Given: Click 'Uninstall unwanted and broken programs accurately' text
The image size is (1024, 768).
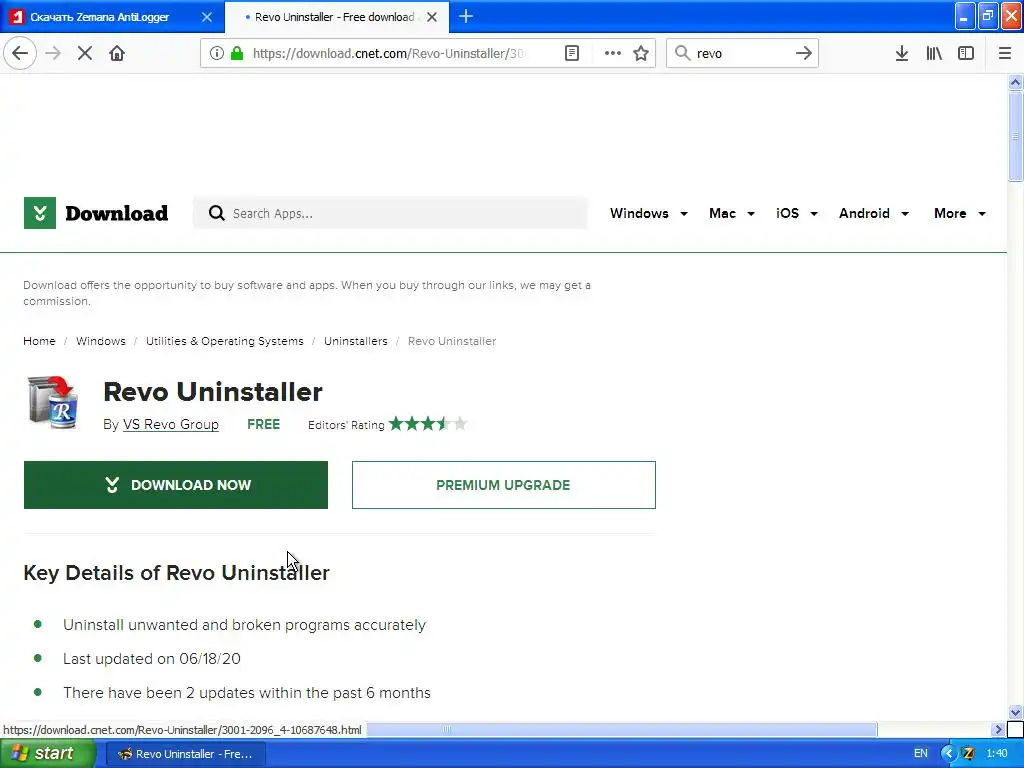Looking at the screenshot, I should pos(244,624).
